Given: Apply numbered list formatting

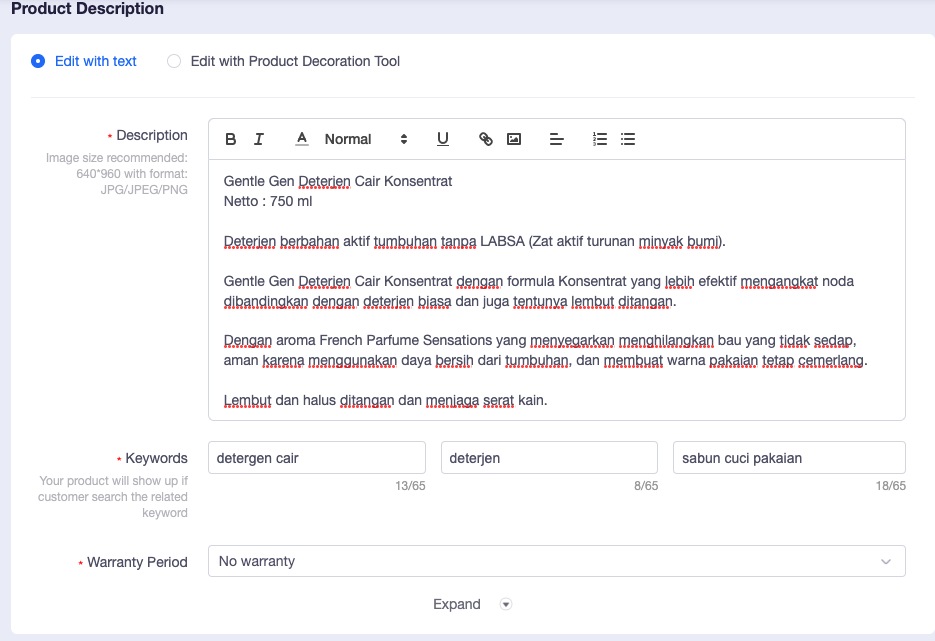Looking at the screenshot, I should click(x=599, y=140).
